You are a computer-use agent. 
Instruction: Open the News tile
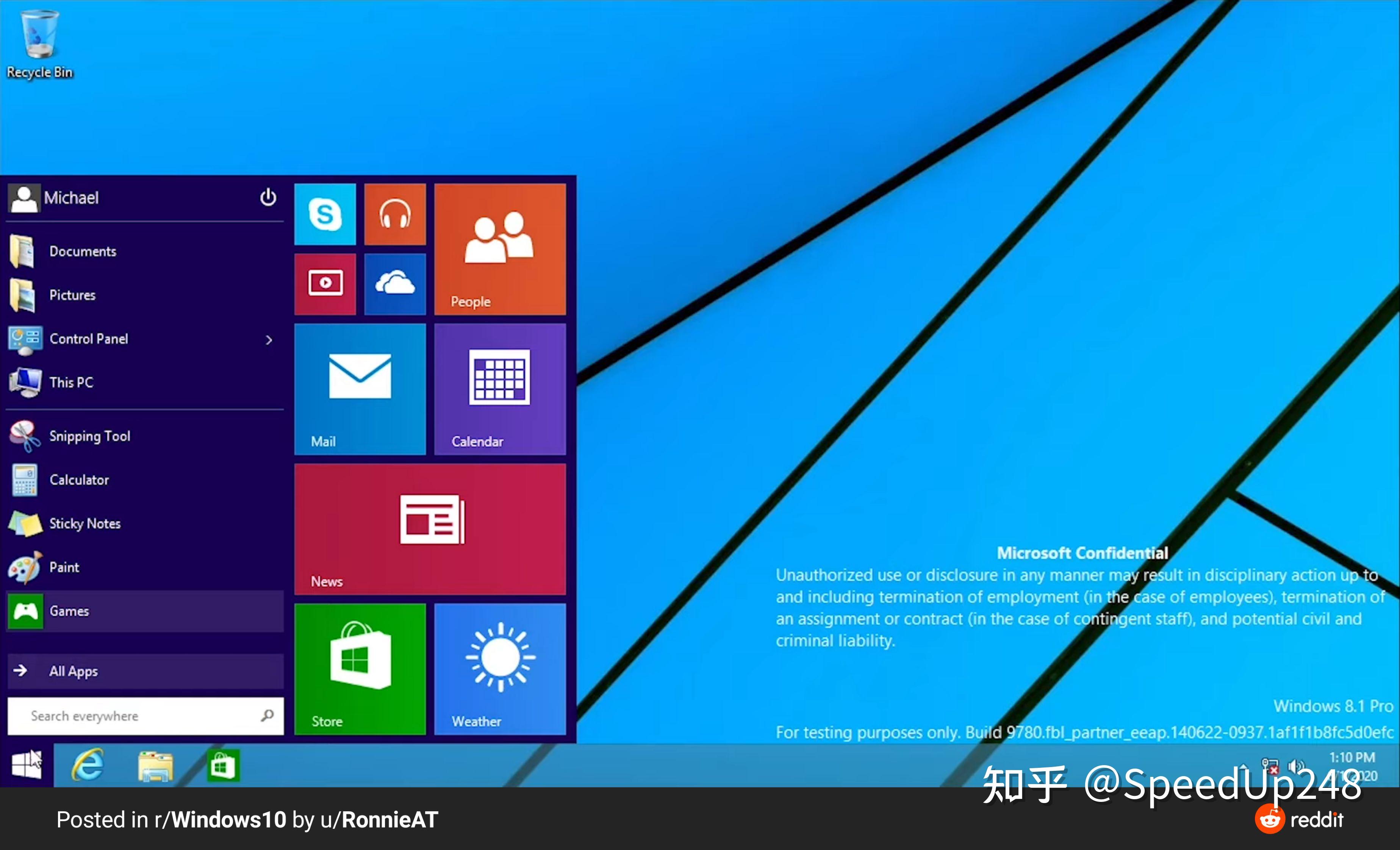[430, 529]
